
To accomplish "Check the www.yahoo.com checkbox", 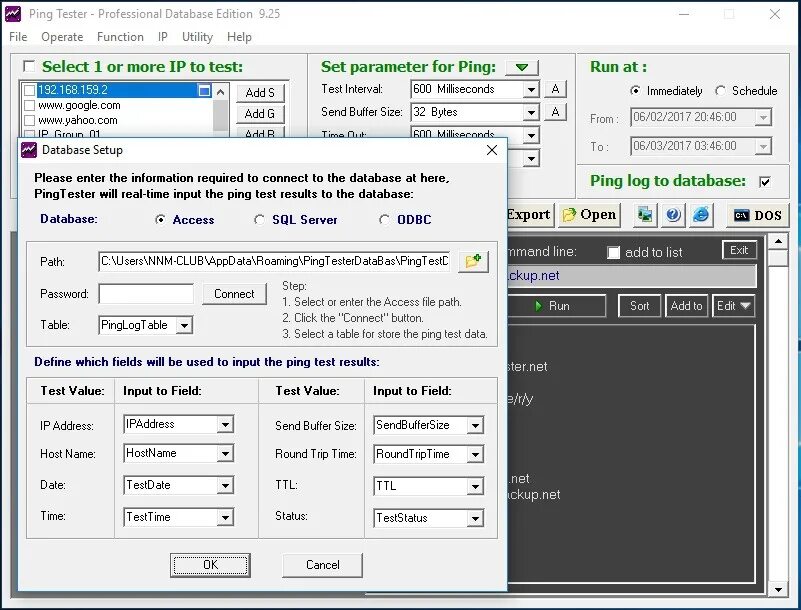I will click(x=30, y=120).
